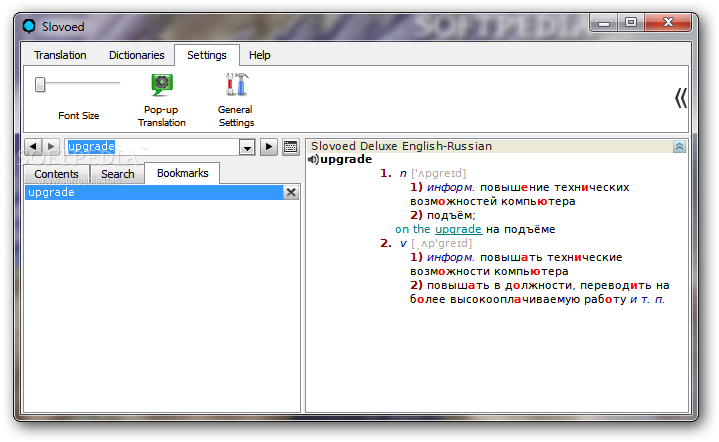Go forward to next word
Image resolution: width=719 pixels, height=442 pixels.
[x=51, y=147]
